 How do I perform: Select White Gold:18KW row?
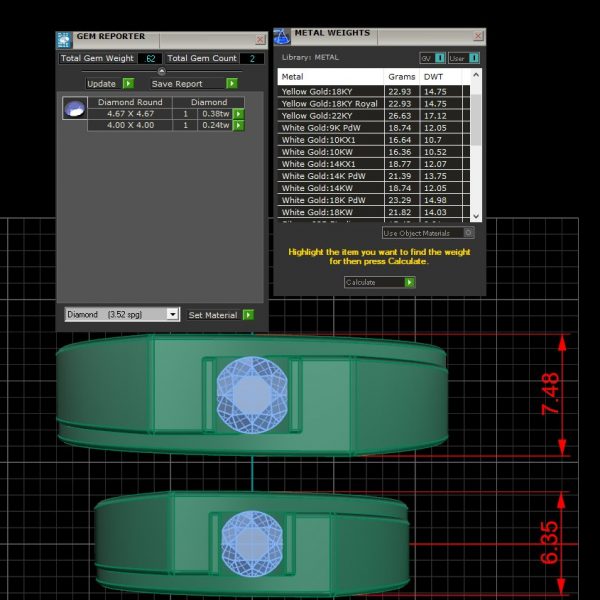[373, 212]
